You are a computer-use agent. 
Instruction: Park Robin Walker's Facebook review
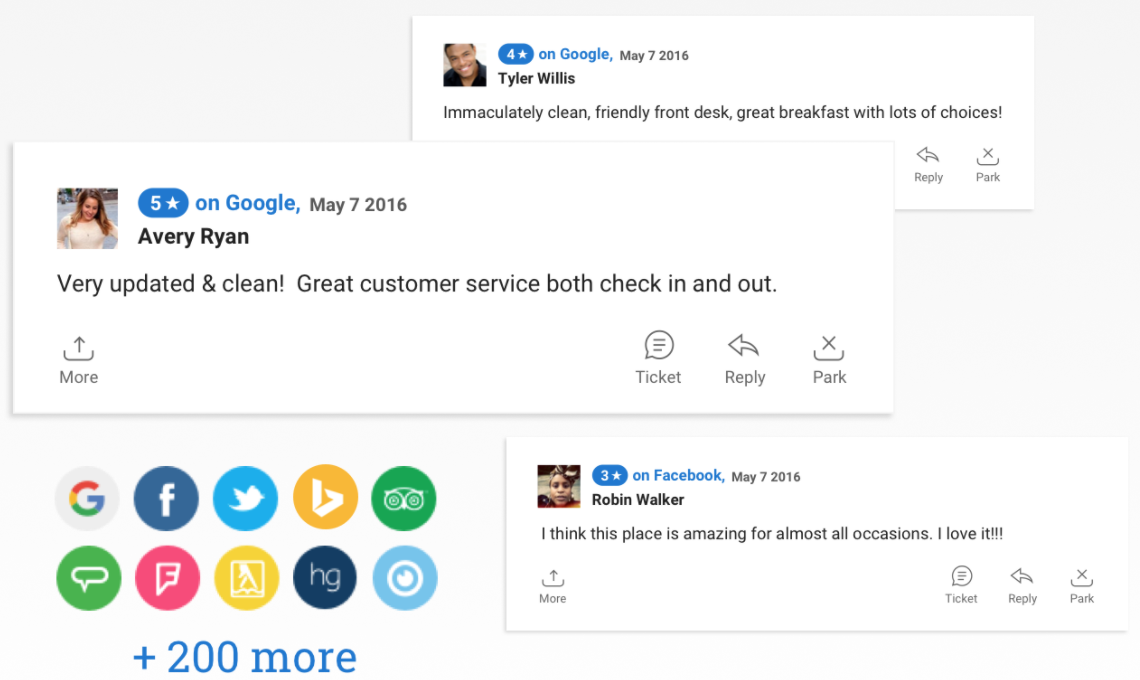click(1081, 586)
